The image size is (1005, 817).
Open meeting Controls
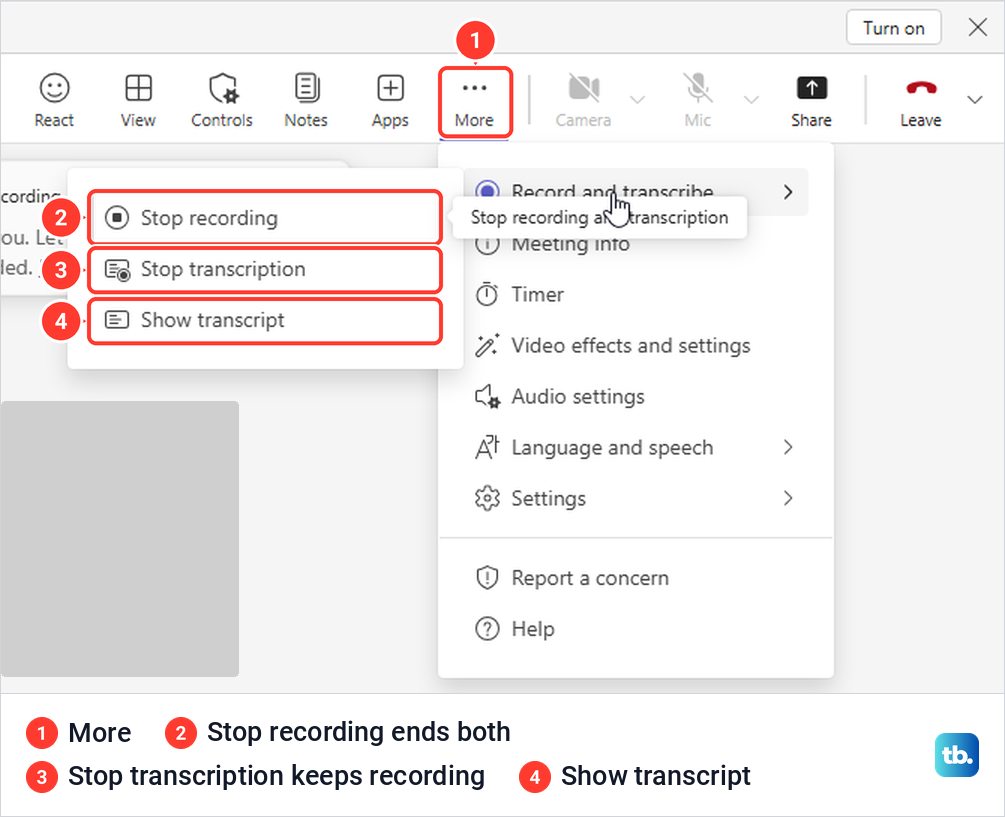pos(222,101)
